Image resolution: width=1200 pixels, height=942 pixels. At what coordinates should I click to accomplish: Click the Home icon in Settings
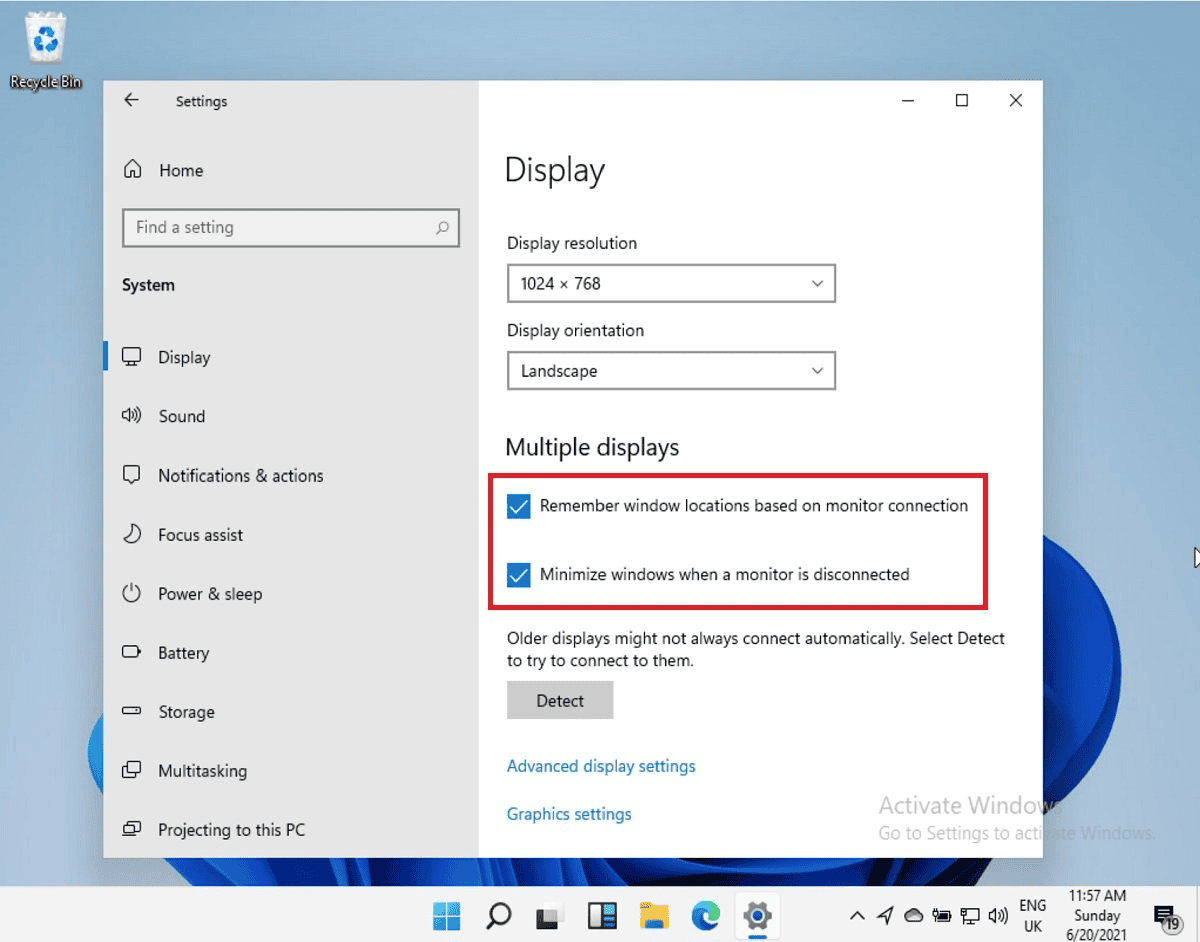[x=131, y=170]
